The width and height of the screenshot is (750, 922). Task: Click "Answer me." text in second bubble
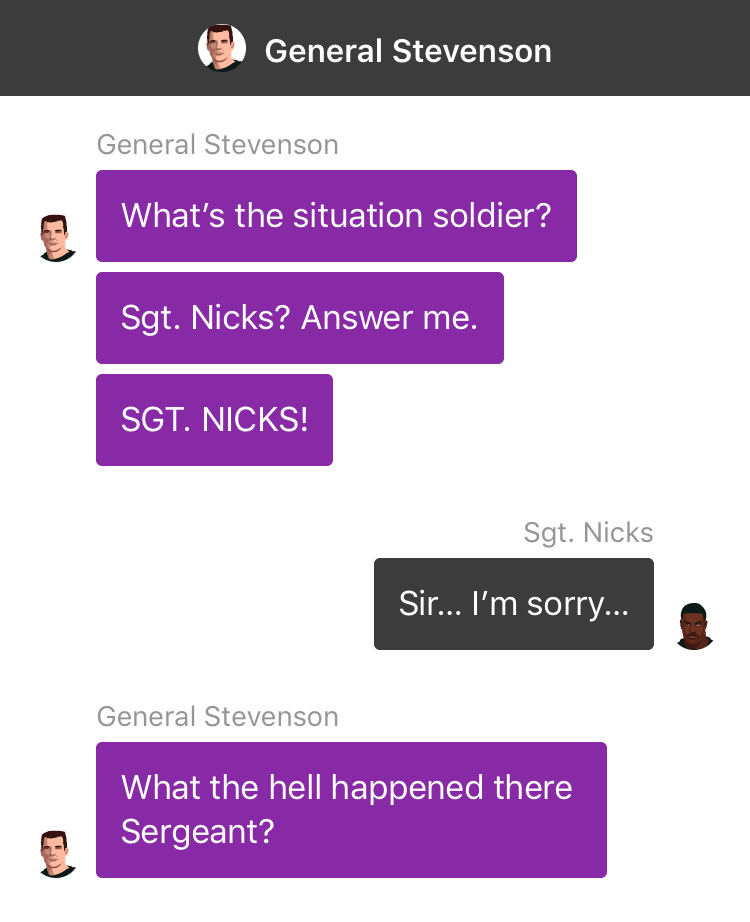389,318
